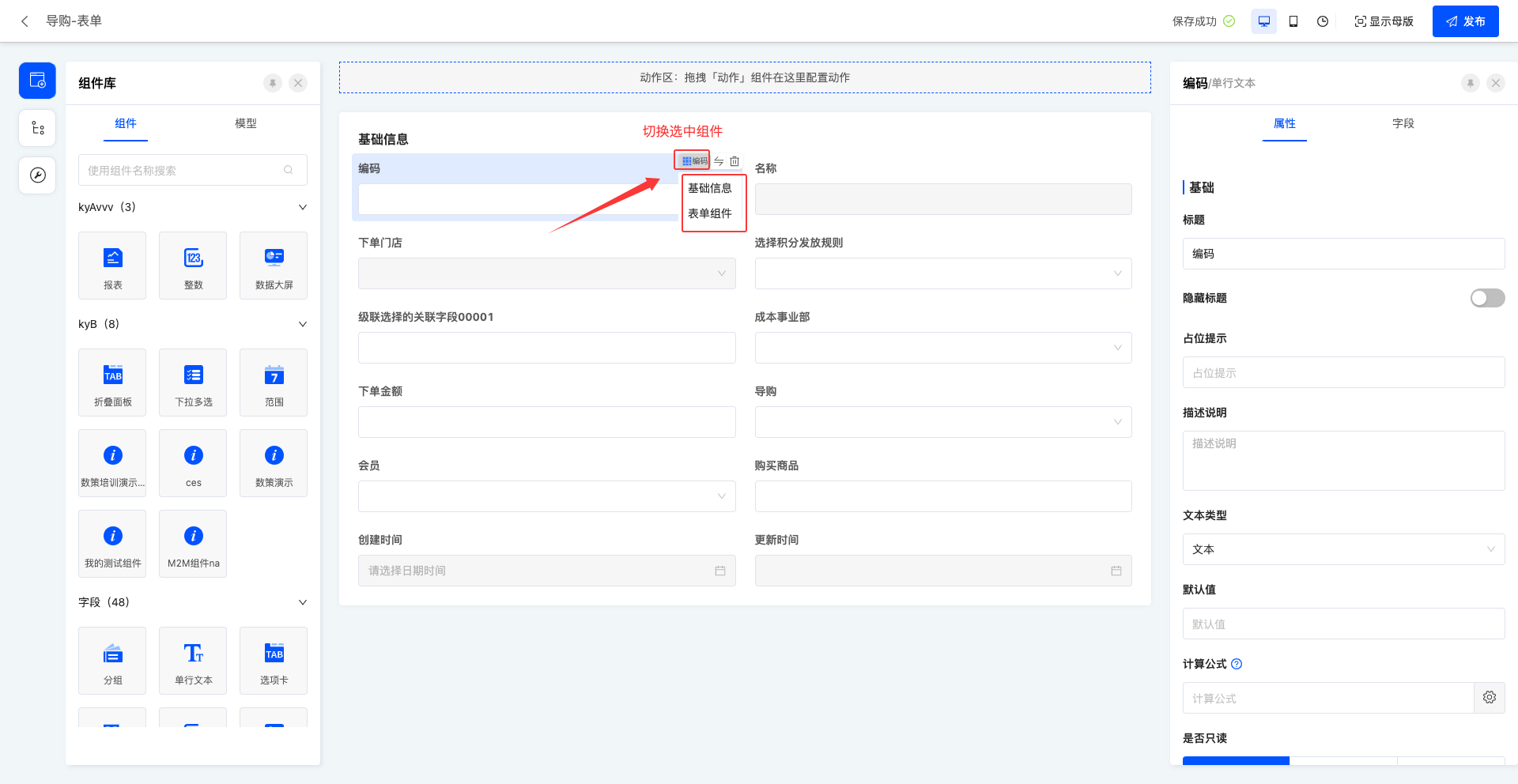Click the 折叠面板 component tile
This screenshot has width=1518, height=784.
pos(112,383)
